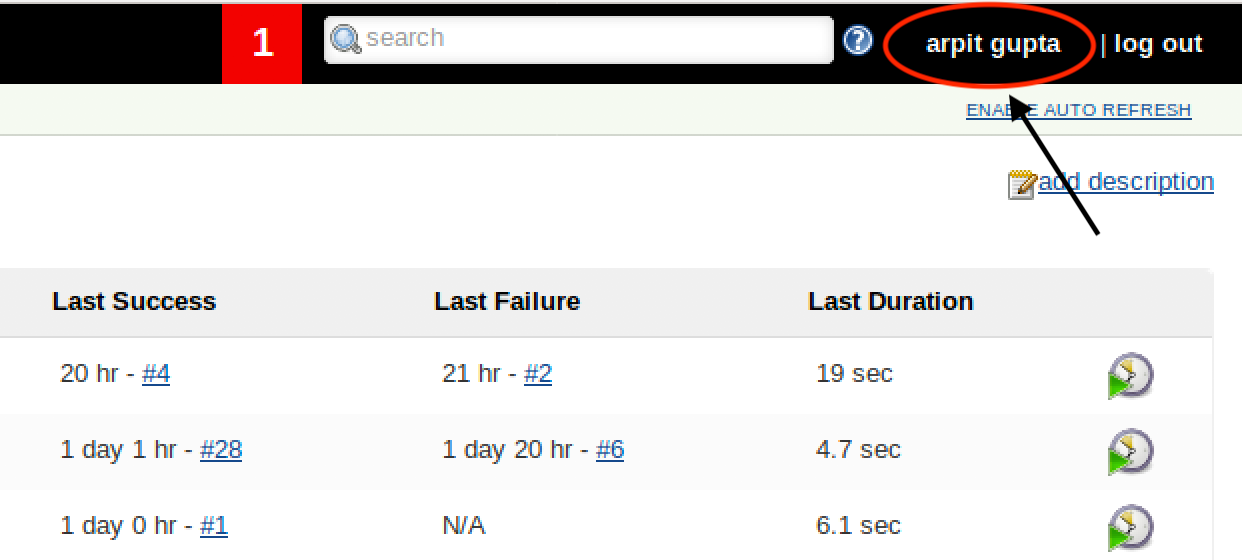The width and height of the screenshot is (1242, 560).
Task: Open the search help question-mark icon
Action: pyautogui.click(x=858, y=41)
